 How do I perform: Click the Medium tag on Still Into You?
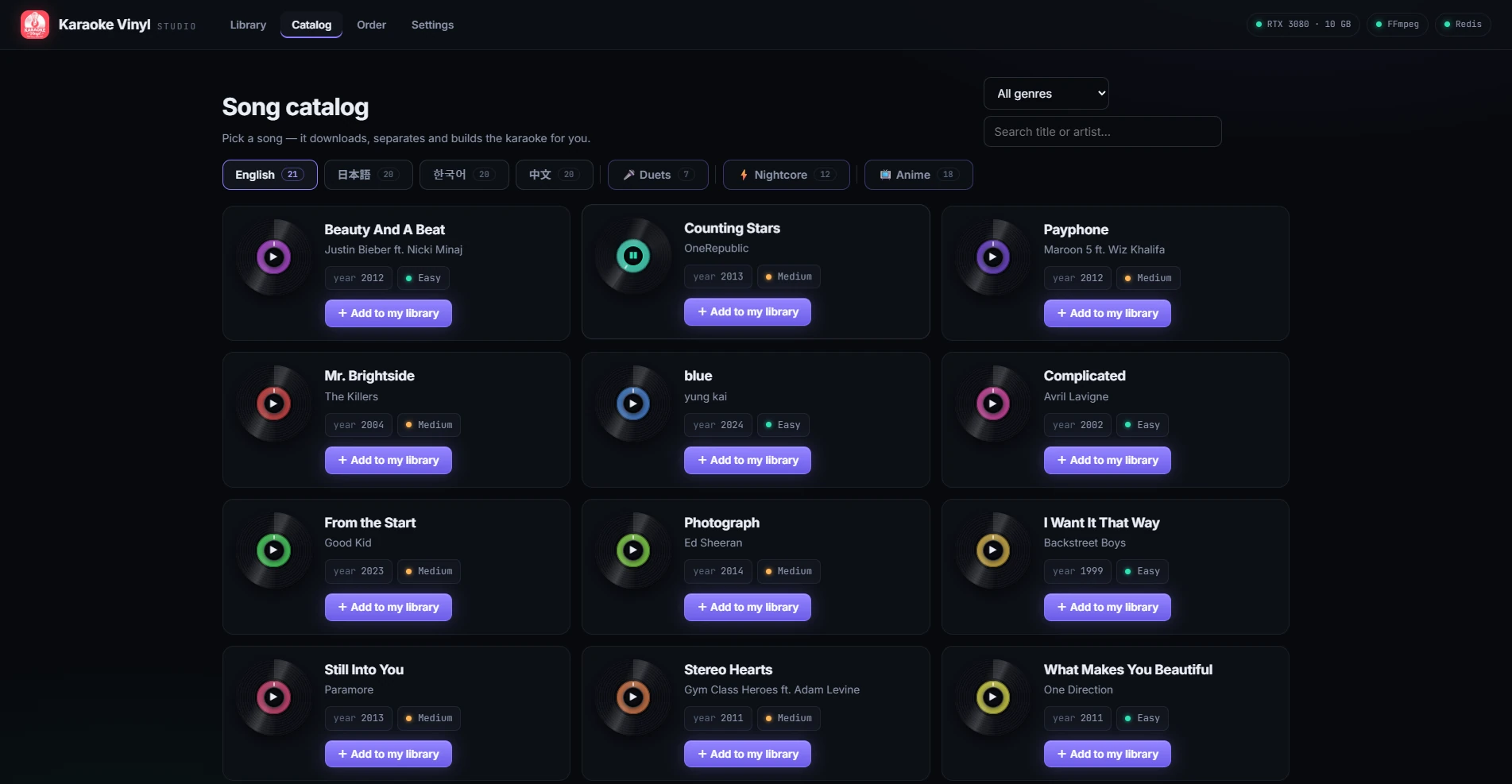429,718
